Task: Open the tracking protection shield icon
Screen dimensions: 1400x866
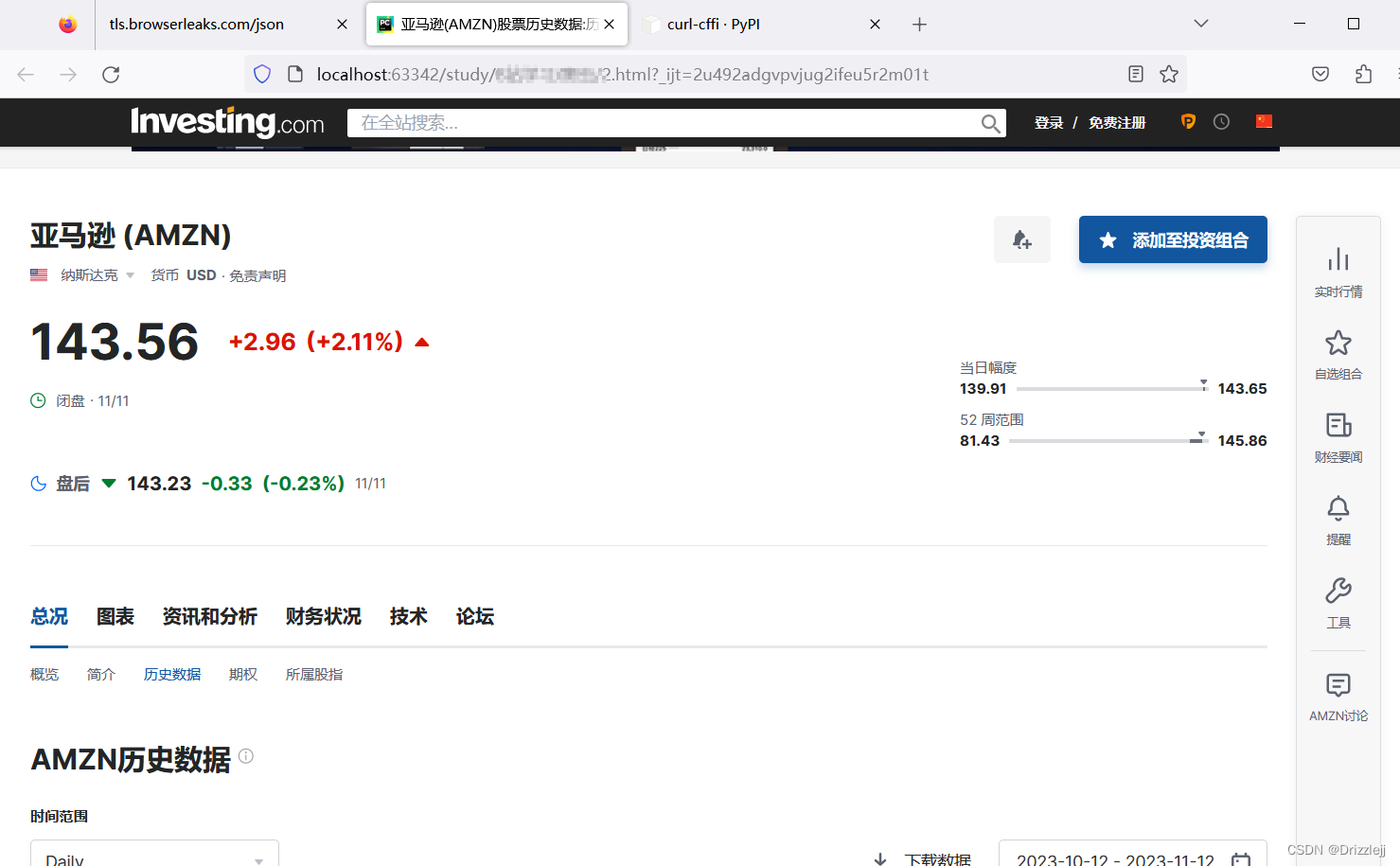Action: point(262,75)
